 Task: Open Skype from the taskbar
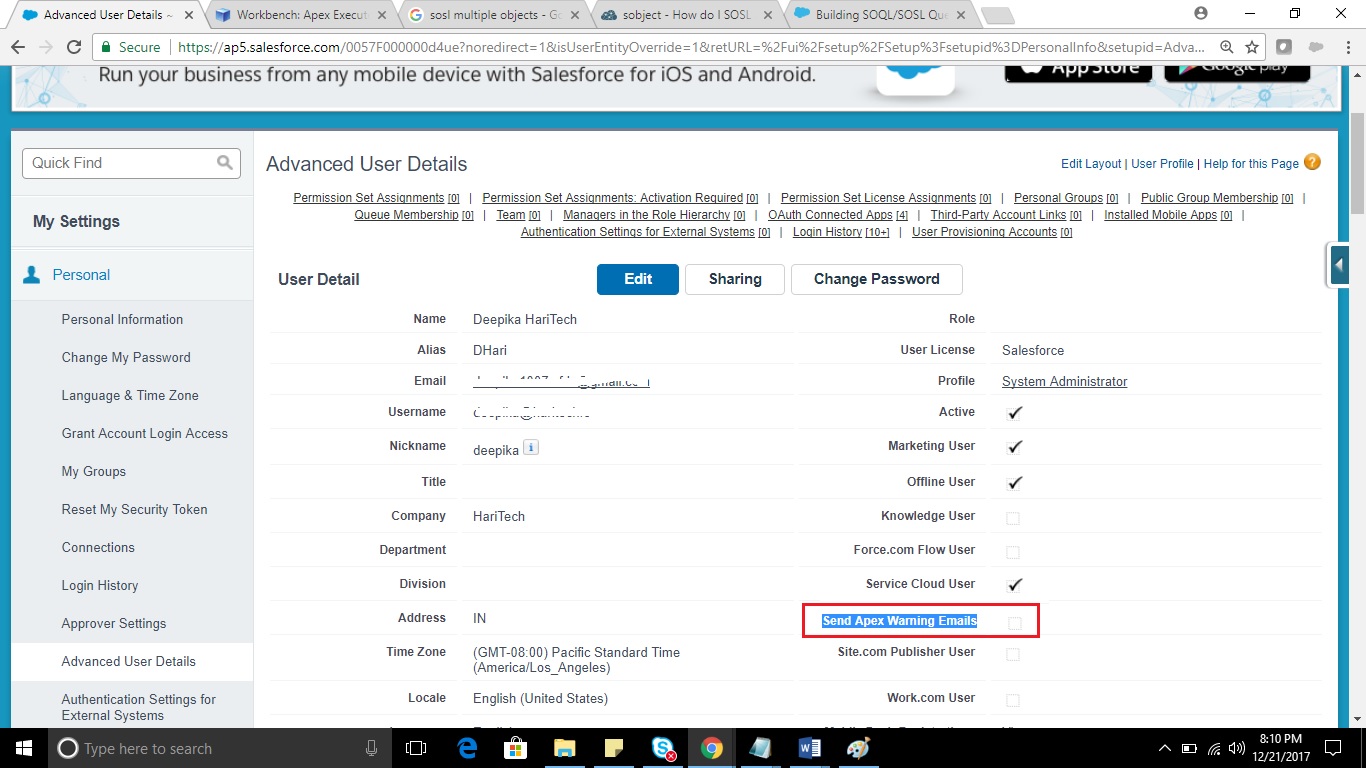click(663, 747)
